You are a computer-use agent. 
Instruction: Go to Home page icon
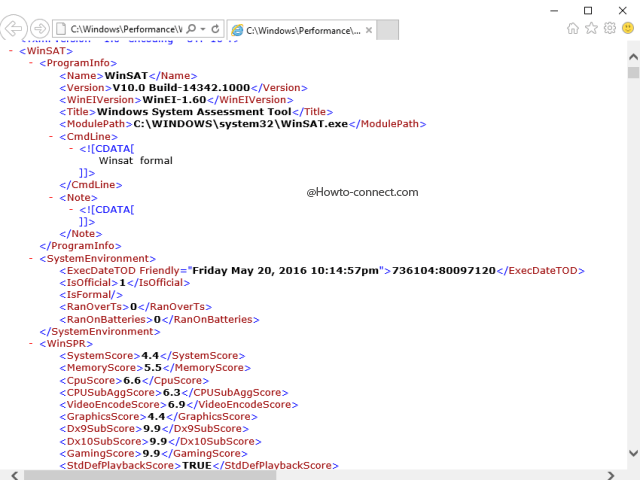click(573, 28)
